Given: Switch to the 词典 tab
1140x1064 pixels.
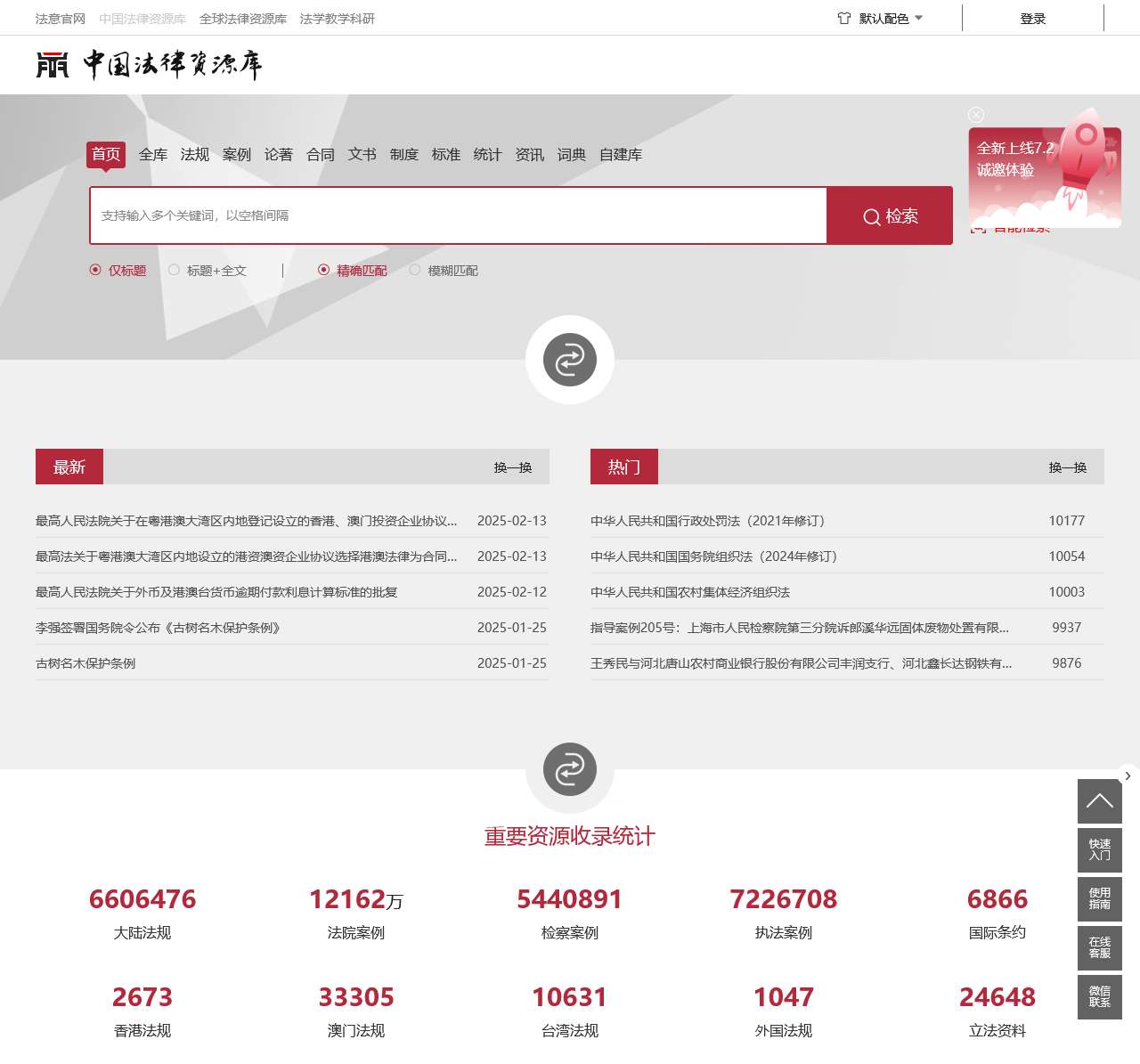Looking at the screenshot, I should click(572, 154).
